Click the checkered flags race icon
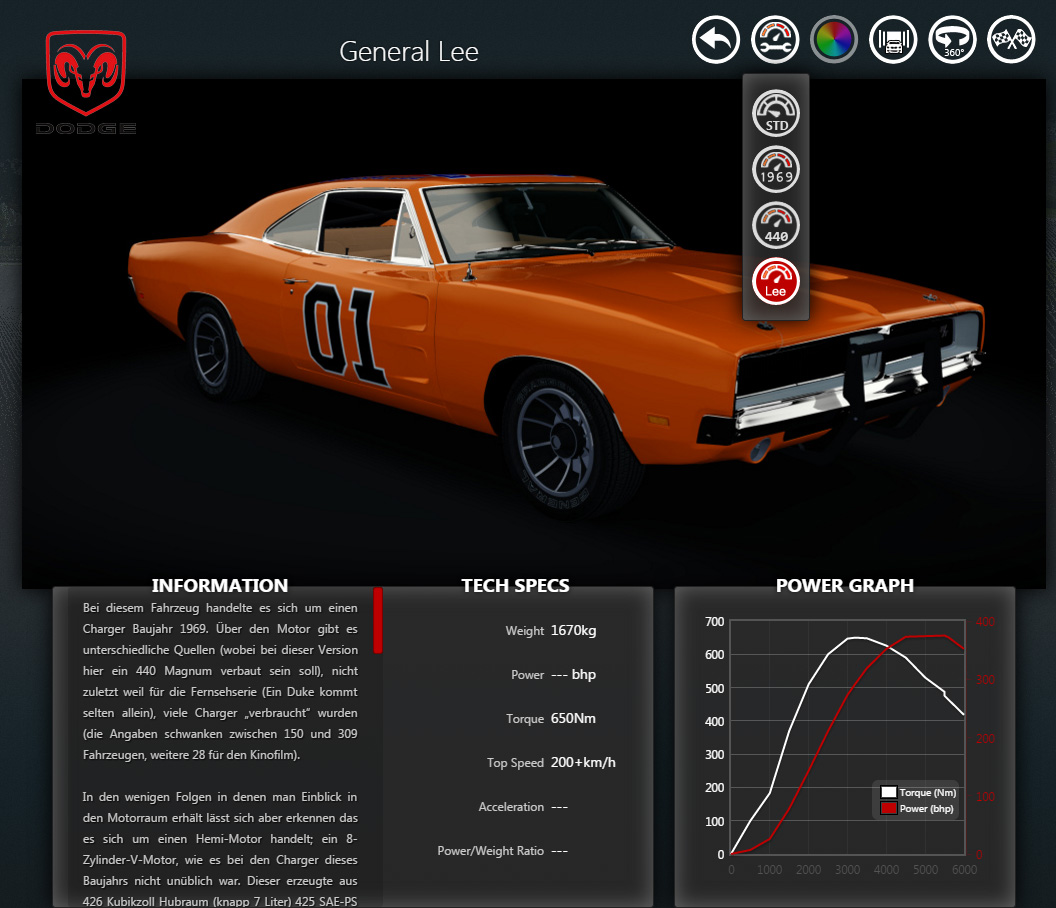 1011,40
